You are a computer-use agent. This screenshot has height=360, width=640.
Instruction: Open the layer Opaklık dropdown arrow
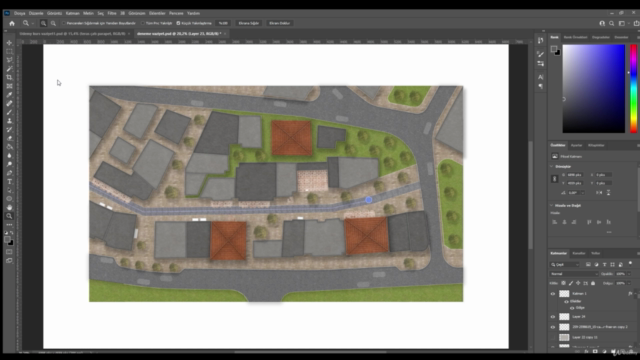coord(629,274)
